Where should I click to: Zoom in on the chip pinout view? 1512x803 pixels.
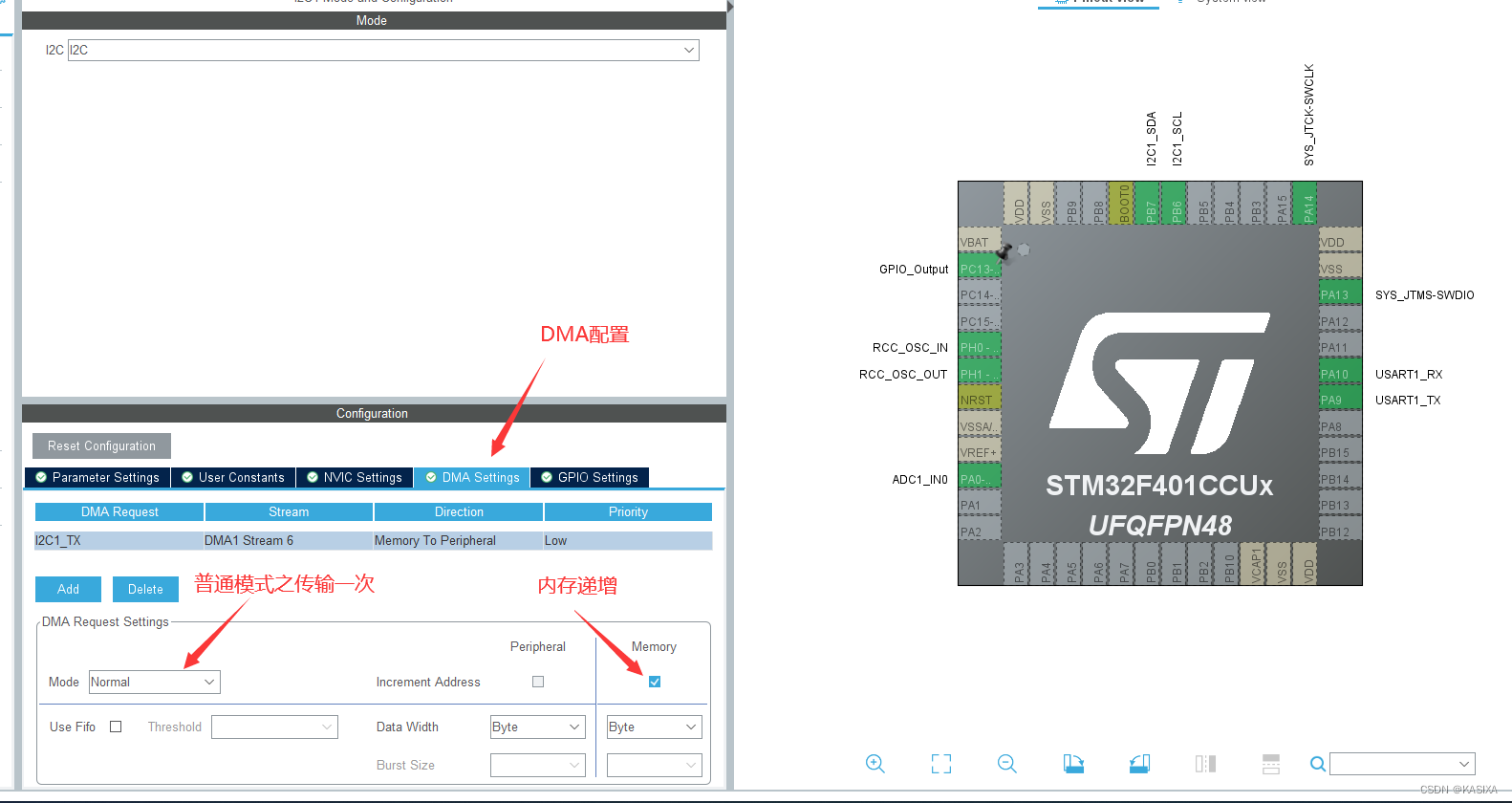click(875, 763)
